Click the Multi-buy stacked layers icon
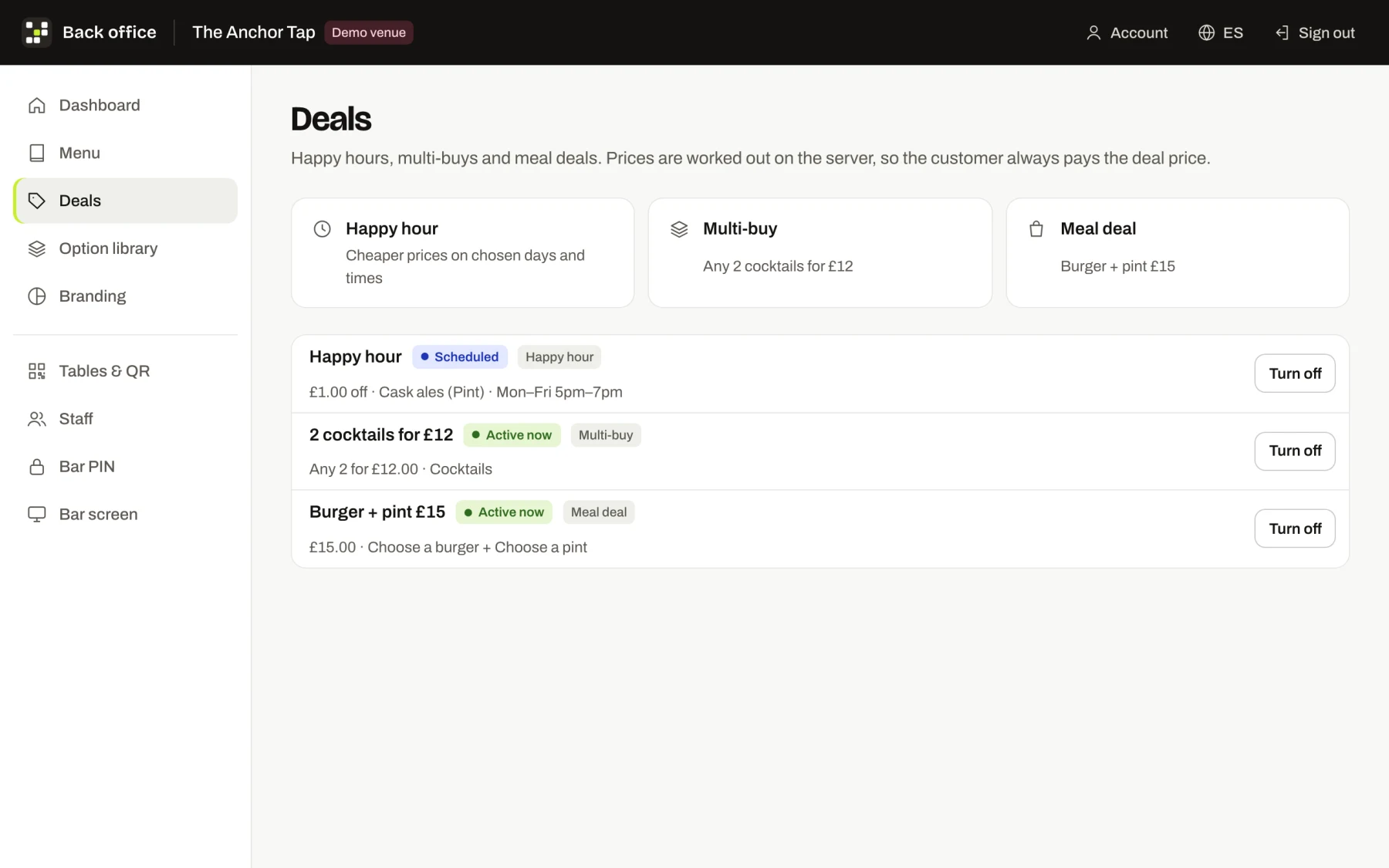The width and height of the screenshot is (1389, 868). click(x=679, y=229)
